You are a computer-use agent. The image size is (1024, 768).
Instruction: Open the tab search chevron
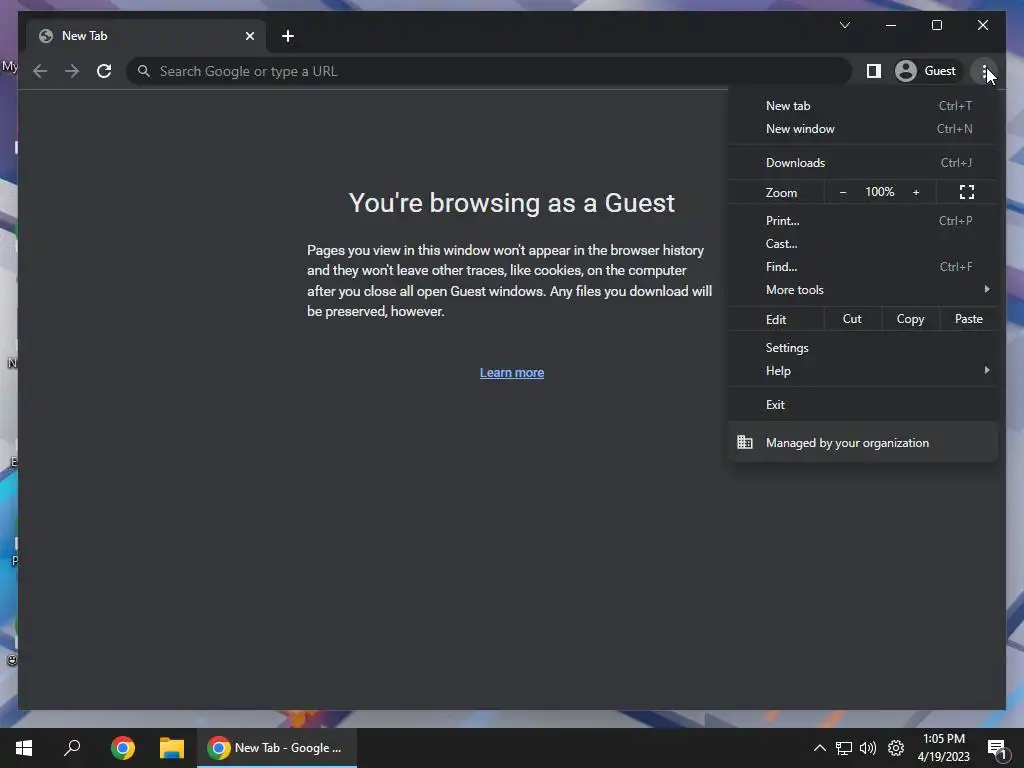[x=844, y=25]
